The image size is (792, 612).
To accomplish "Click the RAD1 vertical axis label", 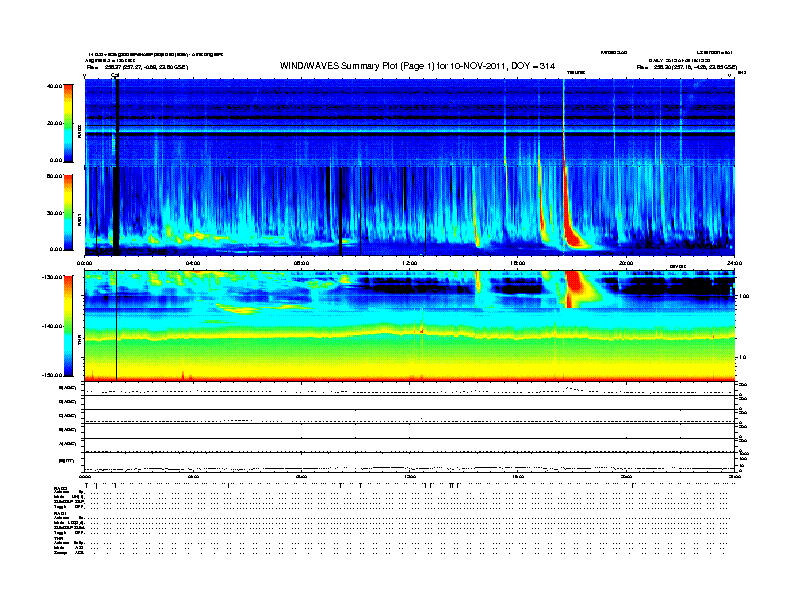I will point(79,221).
